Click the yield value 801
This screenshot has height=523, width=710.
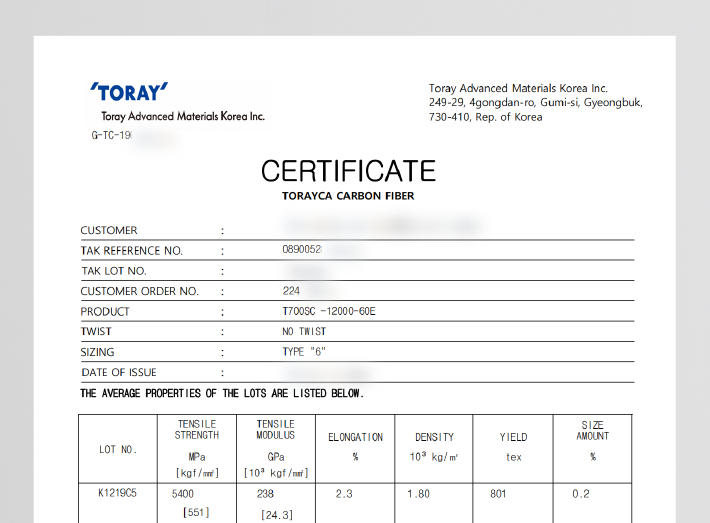click(x=498, y=494)
